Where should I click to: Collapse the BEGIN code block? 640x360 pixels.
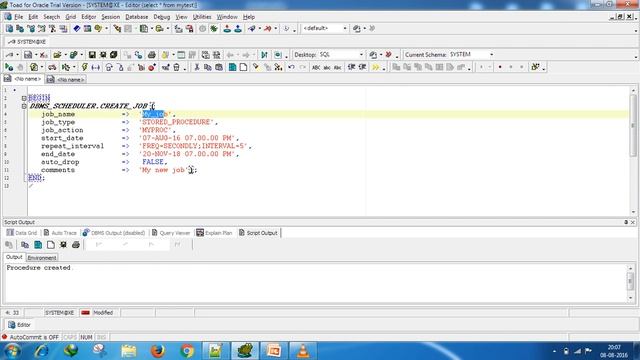pos(24,98)
